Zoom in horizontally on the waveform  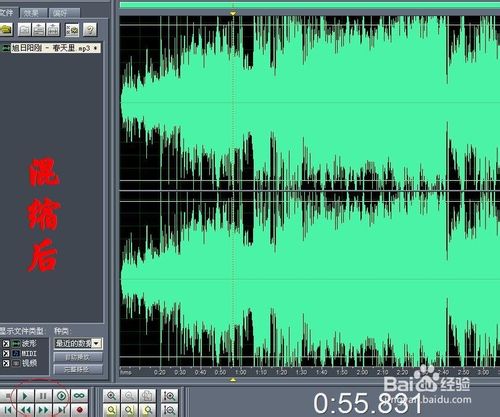[x=111, y=396]
